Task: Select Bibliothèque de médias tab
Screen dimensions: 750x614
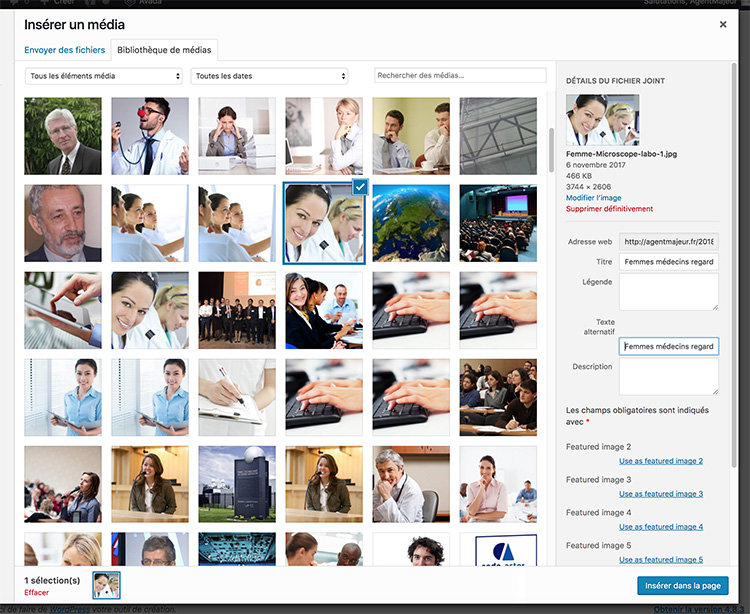Action: (x=164, y=50)
